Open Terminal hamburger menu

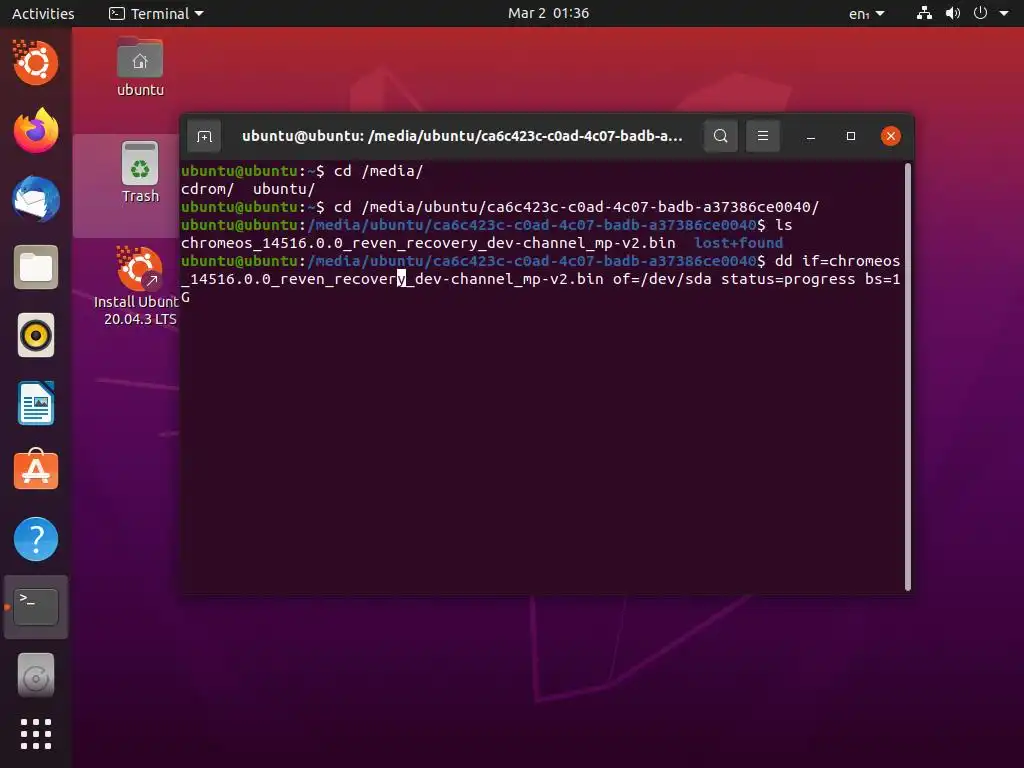click(x=762, y=136)
